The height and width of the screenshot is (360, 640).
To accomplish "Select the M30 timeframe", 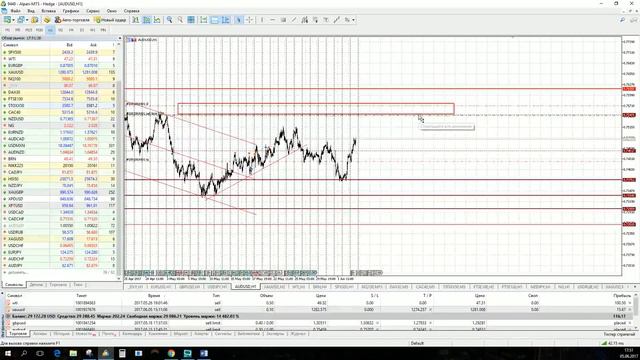I will tap(39, 30).
